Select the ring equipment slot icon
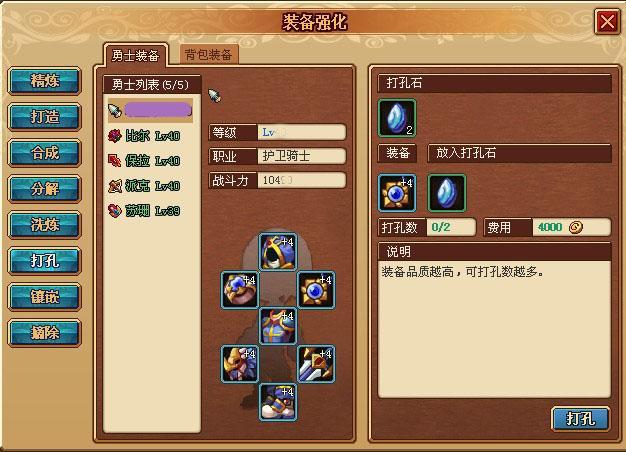This screenshot has height=452, width=626. coord(240,289)
